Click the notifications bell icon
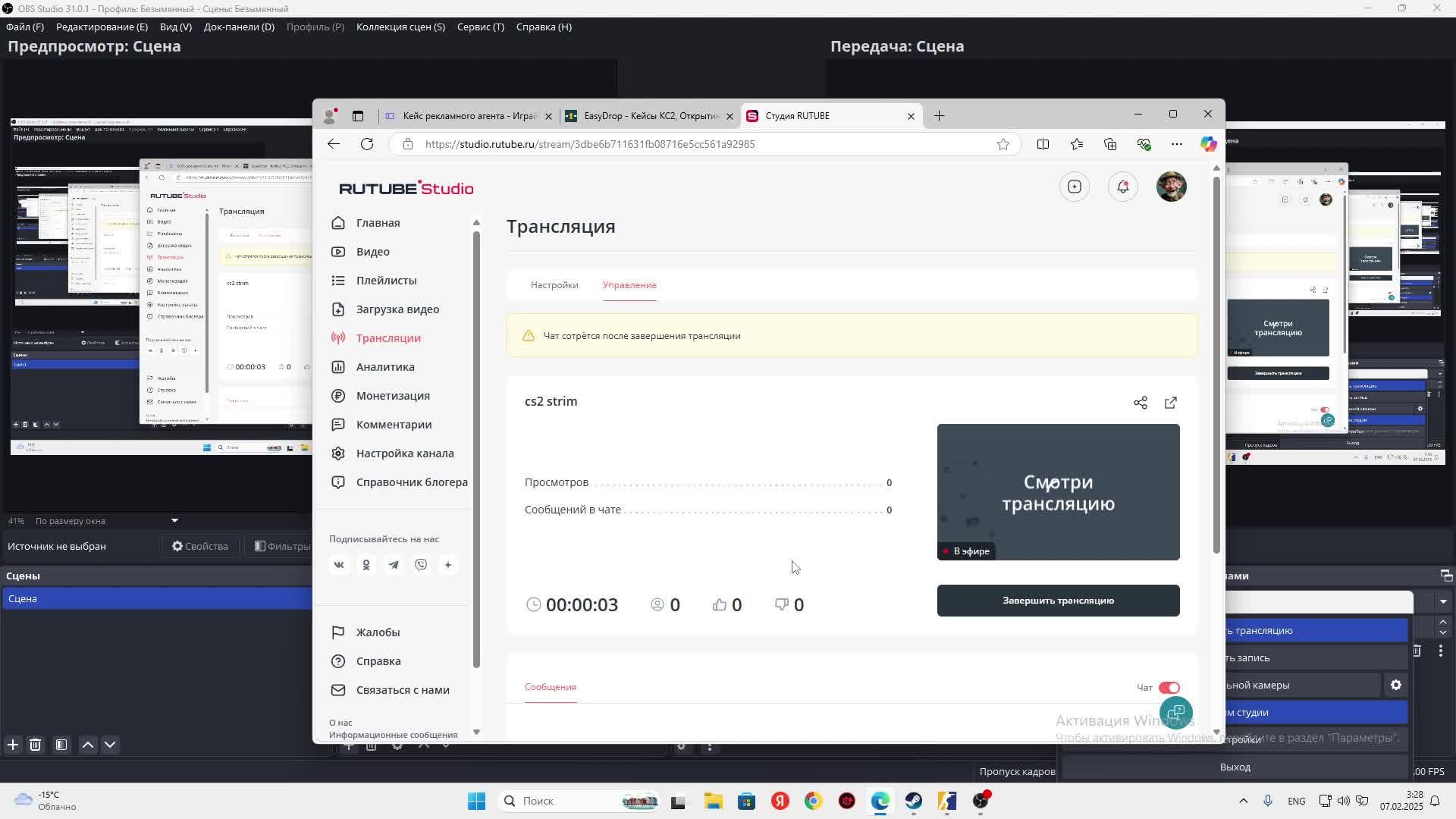Image resolution: width=1456 pixels, height=819 pixels. 1122,187
